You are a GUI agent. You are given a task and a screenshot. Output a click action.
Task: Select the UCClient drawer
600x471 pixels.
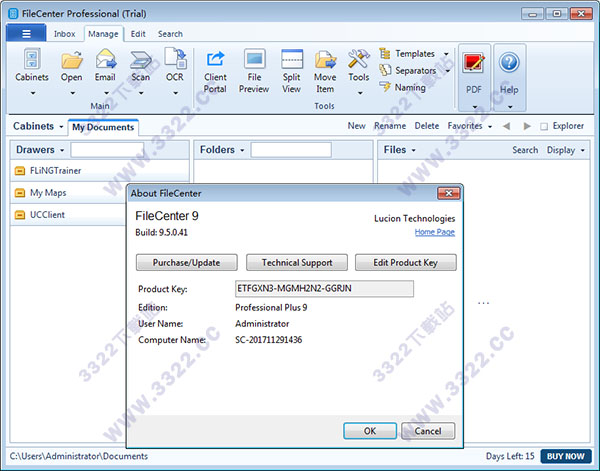69,215
